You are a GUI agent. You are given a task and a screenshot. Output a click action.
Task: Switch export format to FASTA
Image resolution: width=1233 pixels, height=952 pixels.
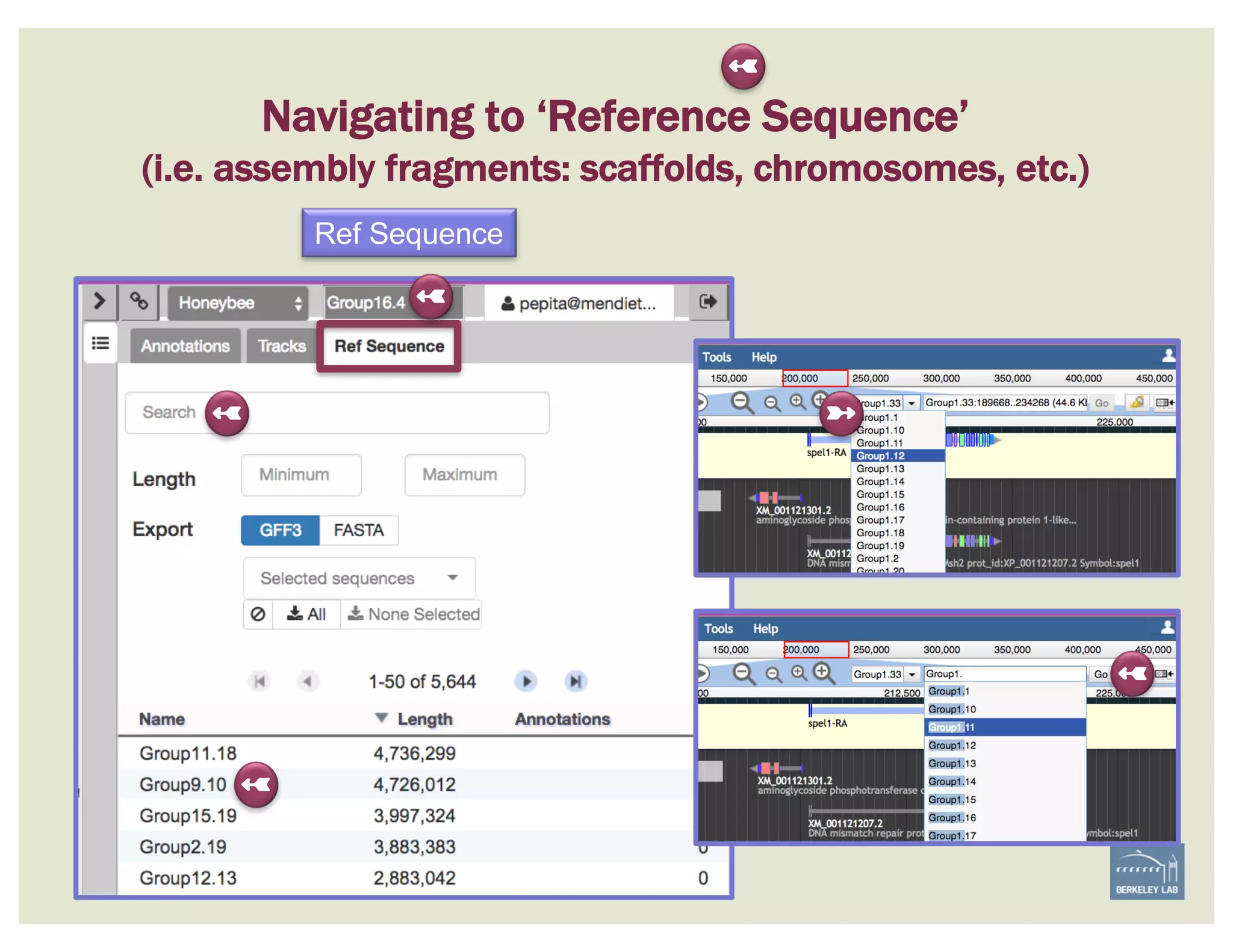click(359, 530)
